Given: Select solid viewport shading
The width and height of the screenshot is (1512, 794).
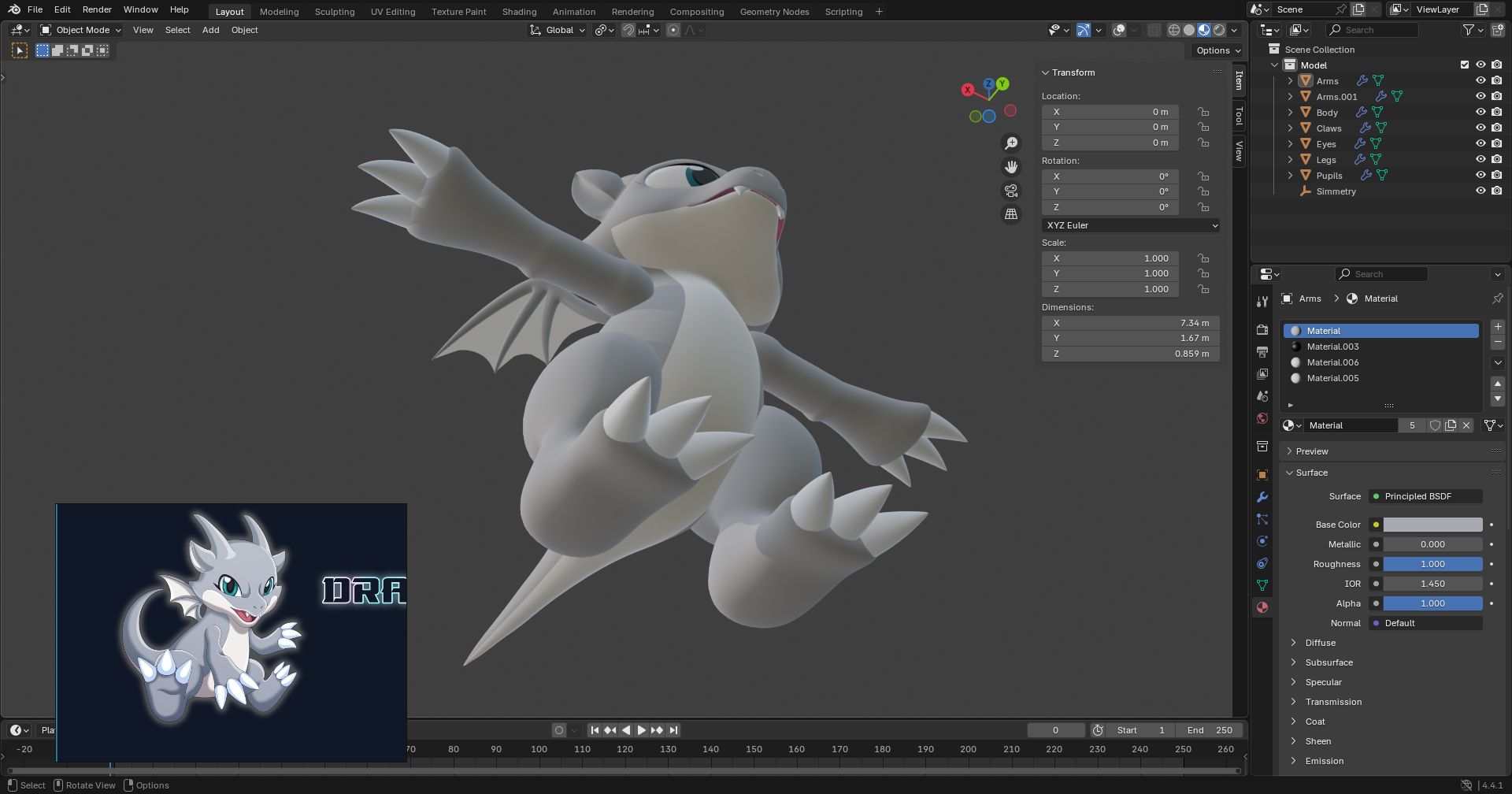Looking at the screenshot, I should coord(1189,30).
